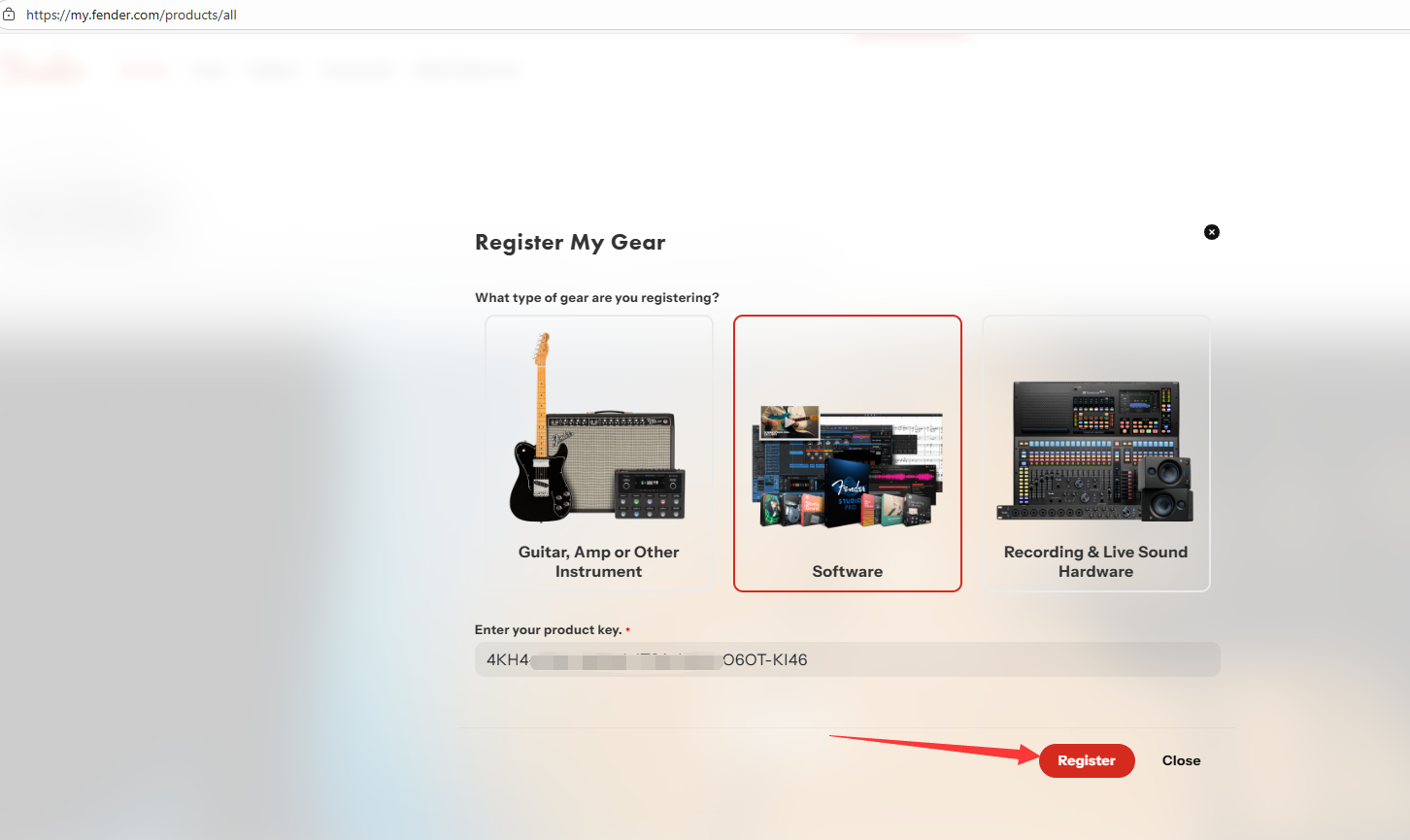Open the red highlighted blurred navigation item

[x=145, y=70]
